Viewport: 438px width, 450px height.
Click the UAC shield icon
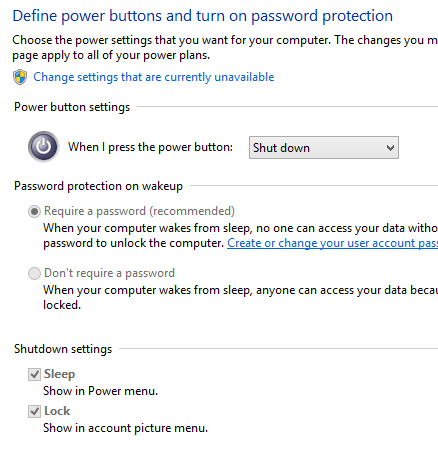[20, 77]
